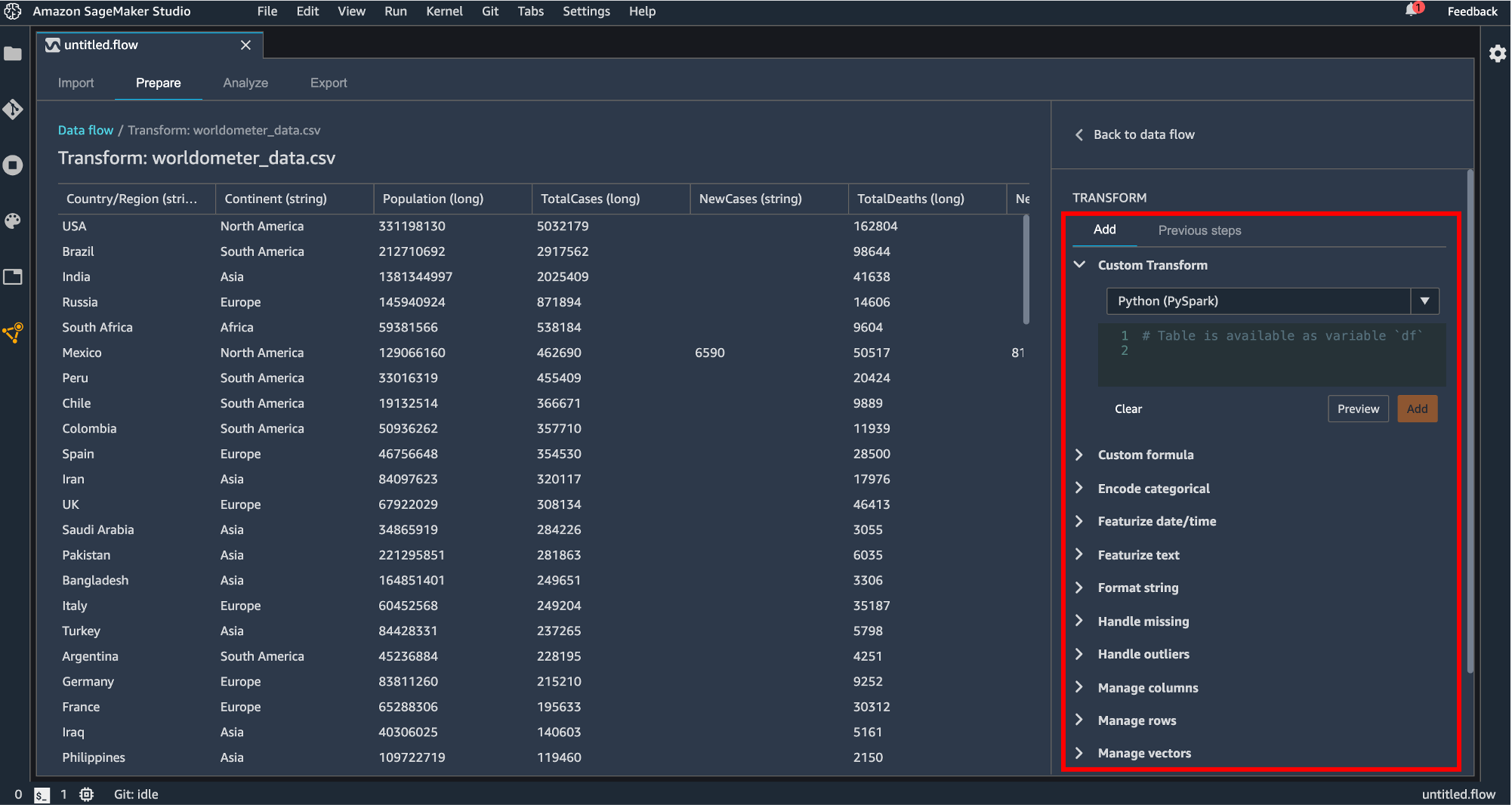Click Back to data flow link
Viewport: 1512px width, 805px height.
1143,134
